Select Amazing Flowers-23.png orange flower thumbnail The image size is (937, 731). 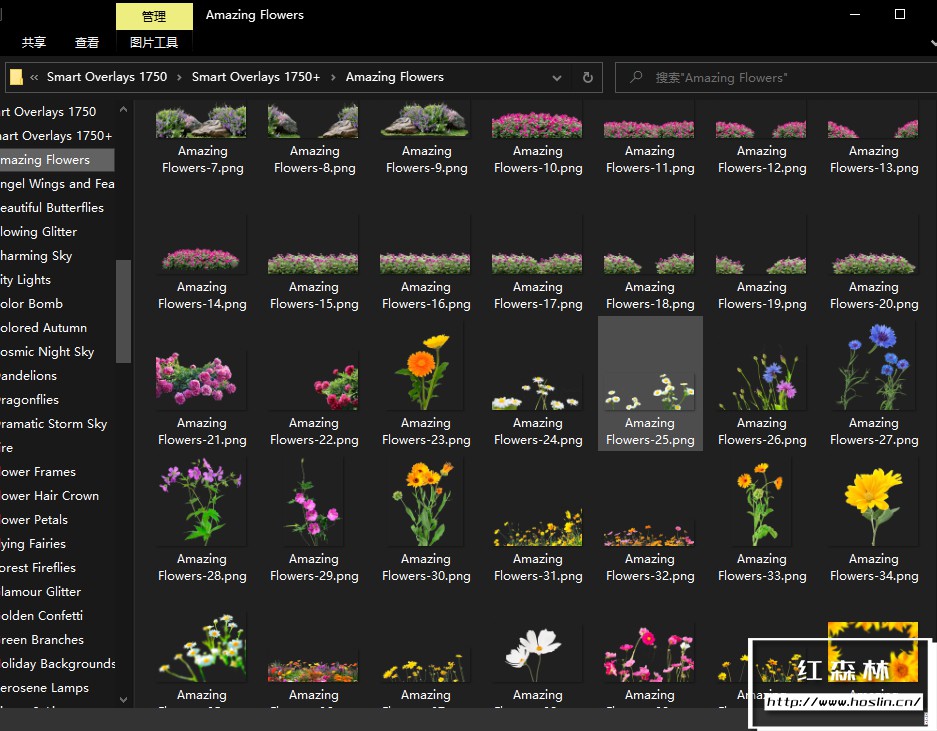click(425, 372)
